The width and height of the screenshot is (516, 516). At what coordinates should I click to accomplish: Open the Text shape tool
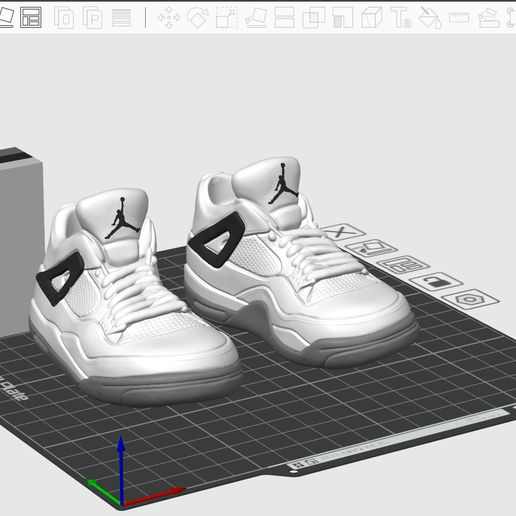click(401, 18)
